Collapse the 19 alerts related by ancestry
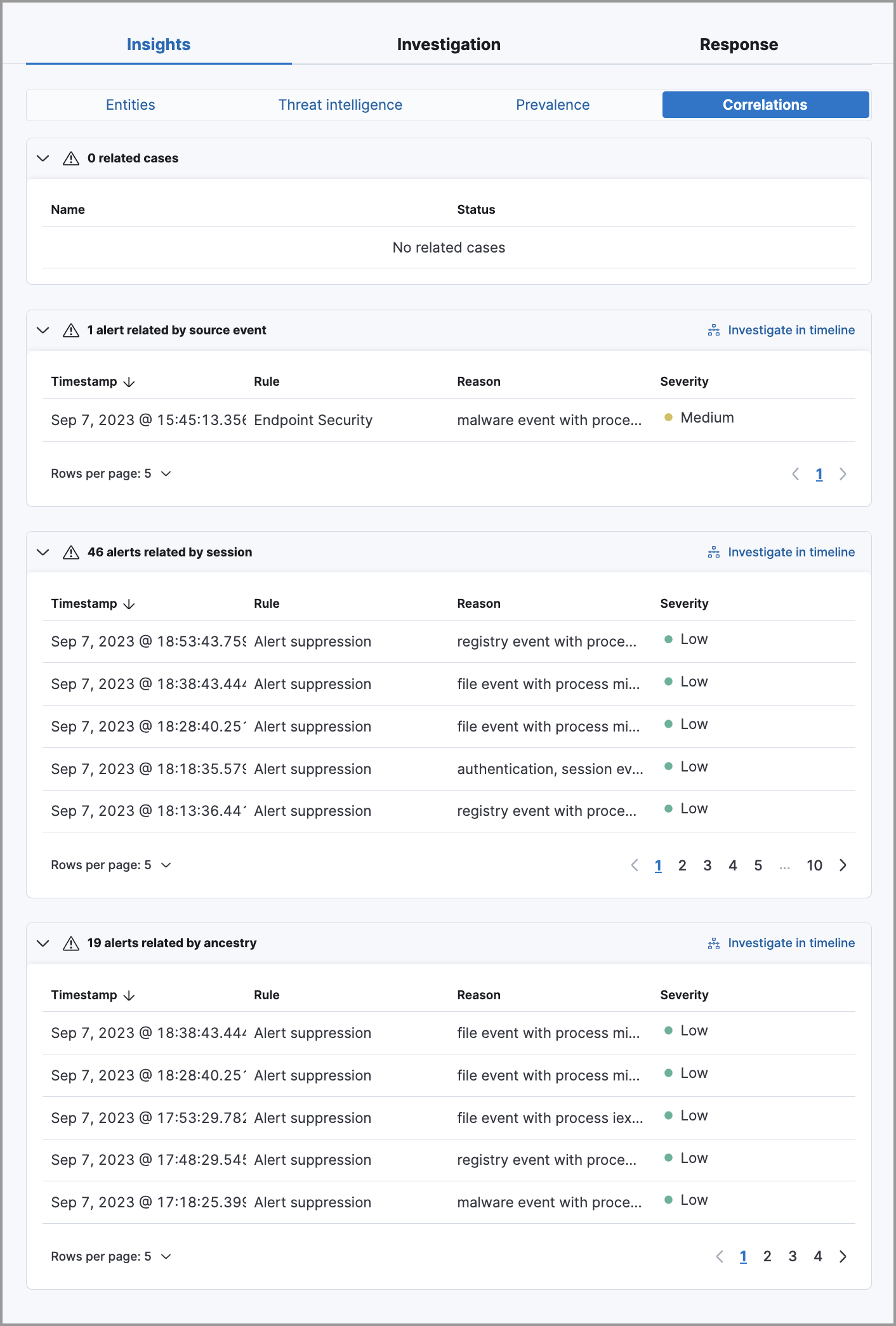 pyautogui.click(x=43, y=943)
